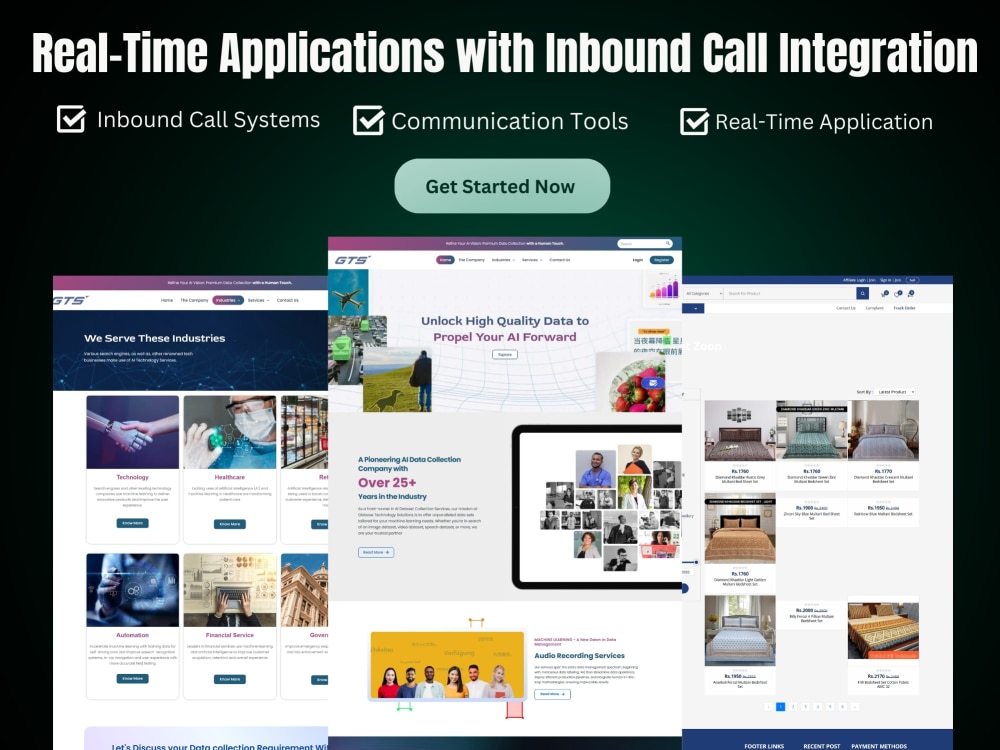The height and width of the screenshot is (750, 1000).
Task: Click the light golden bedsheet product image
Action: coord(740,530)
